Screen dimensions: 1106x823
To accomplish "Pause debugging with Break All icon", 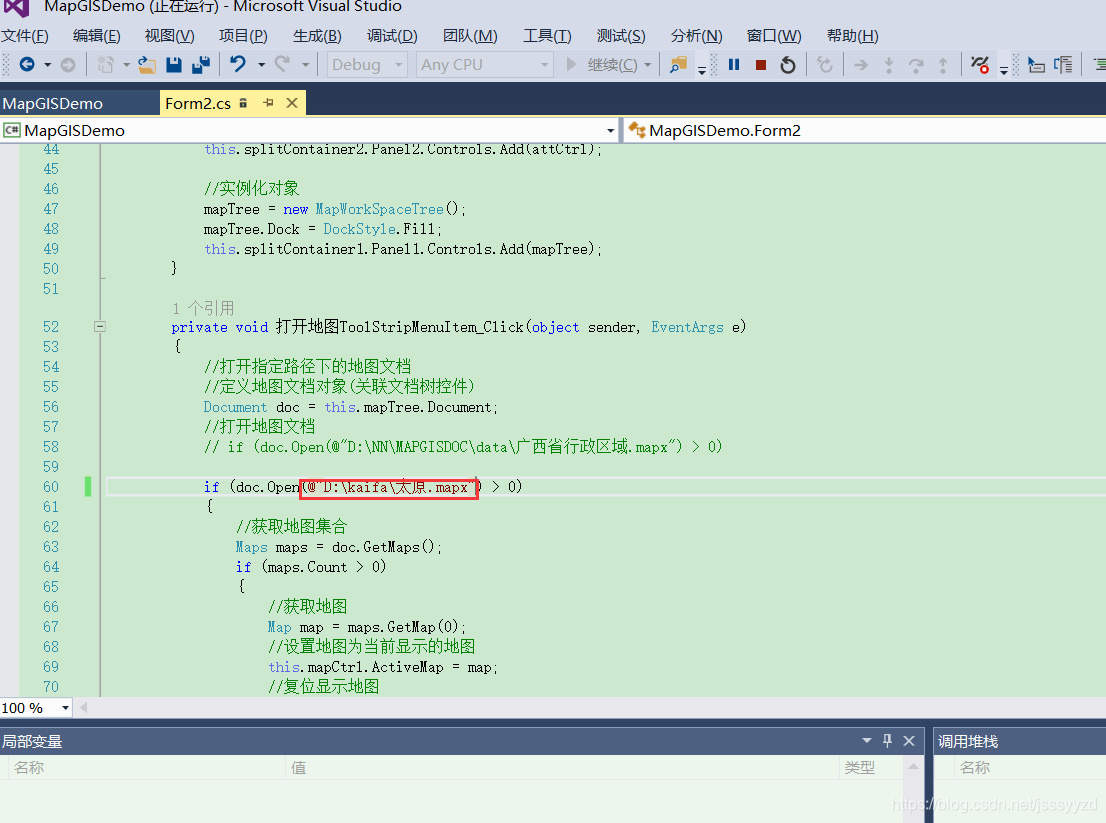I will click(x=734, y=65).
